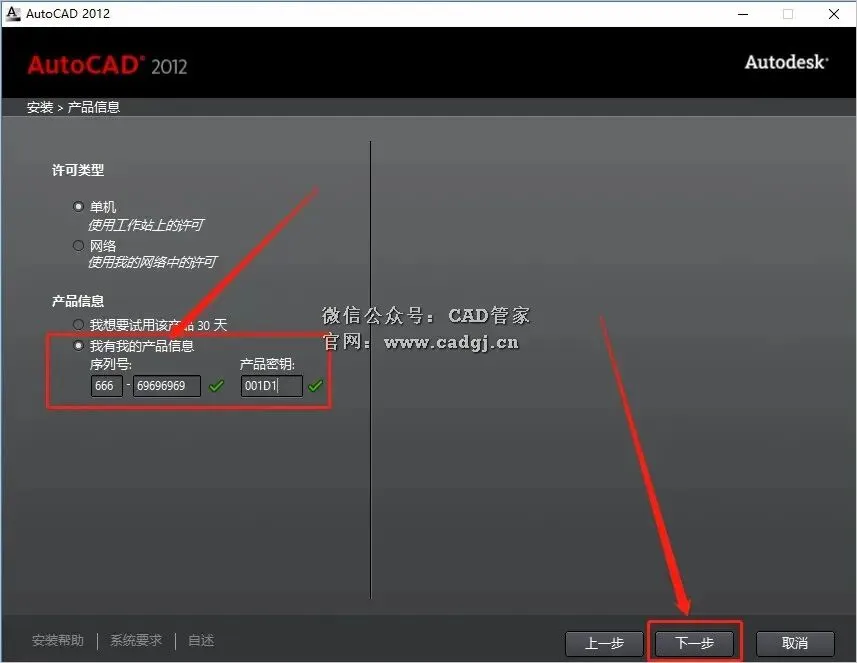Click the product key field containing 001D1

coord(272,386)
